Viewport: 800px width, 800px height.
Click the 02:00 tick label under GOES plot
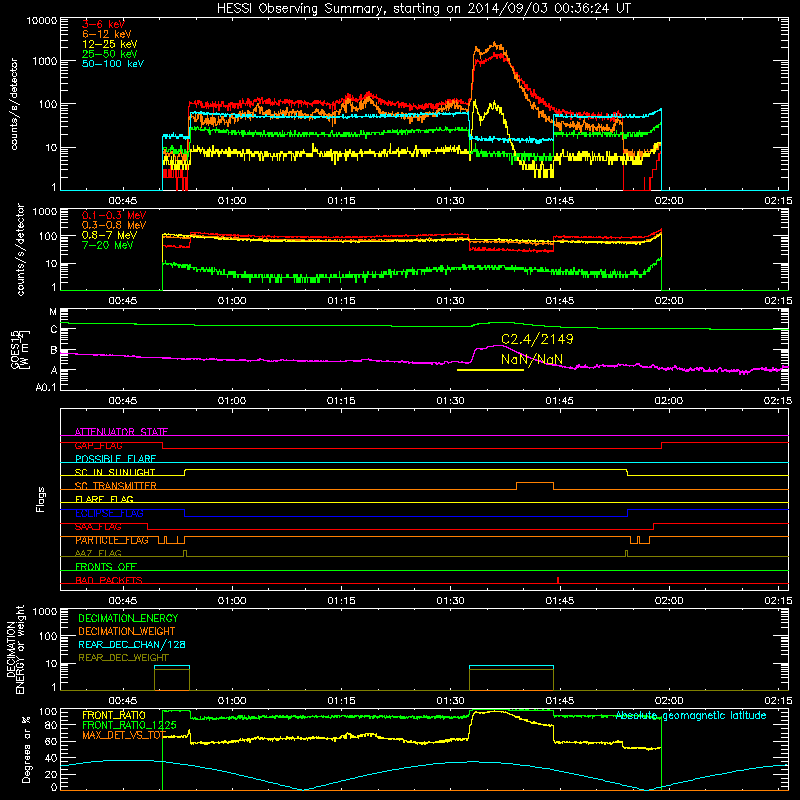(x=669, y=401)
